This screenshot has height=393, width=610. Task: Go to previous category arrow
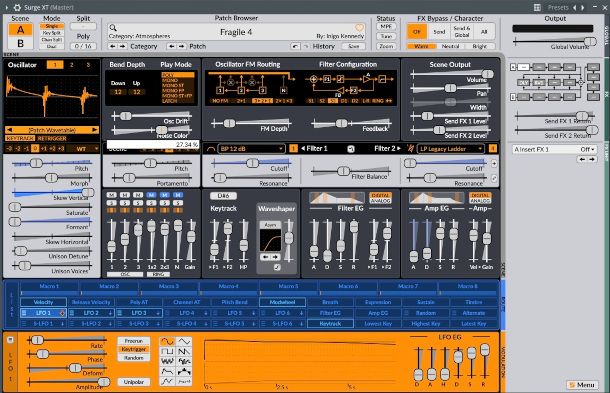[x=112, y=46]
